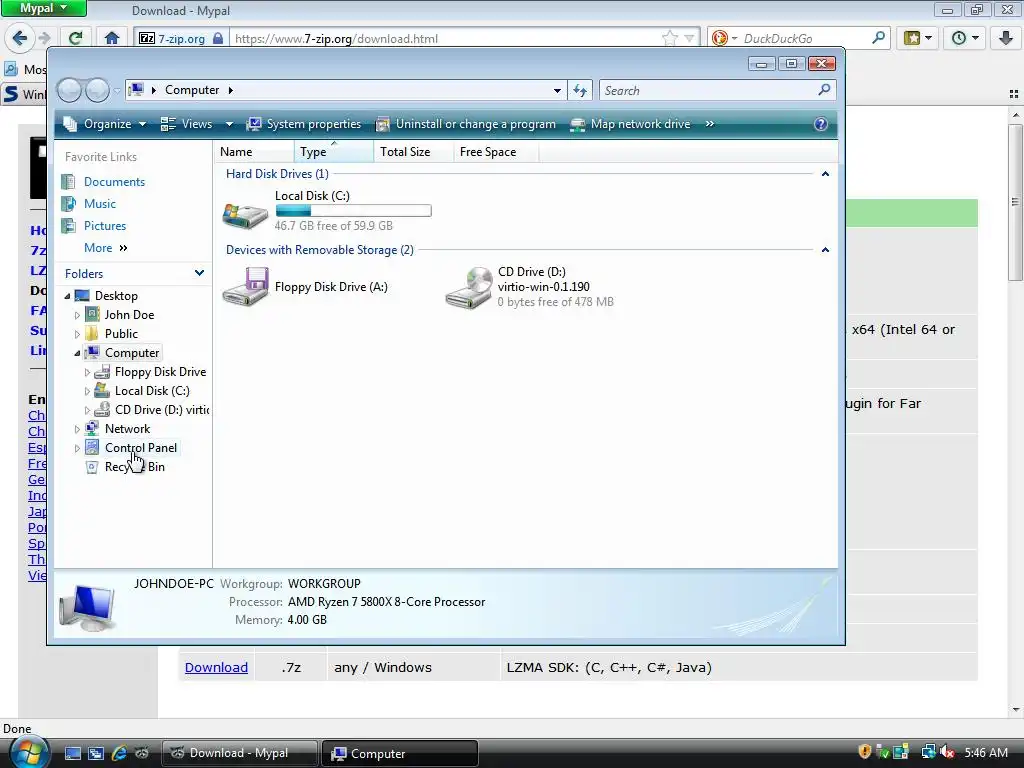
Task: Click the Windows Start orb
Action: point(27,752)
